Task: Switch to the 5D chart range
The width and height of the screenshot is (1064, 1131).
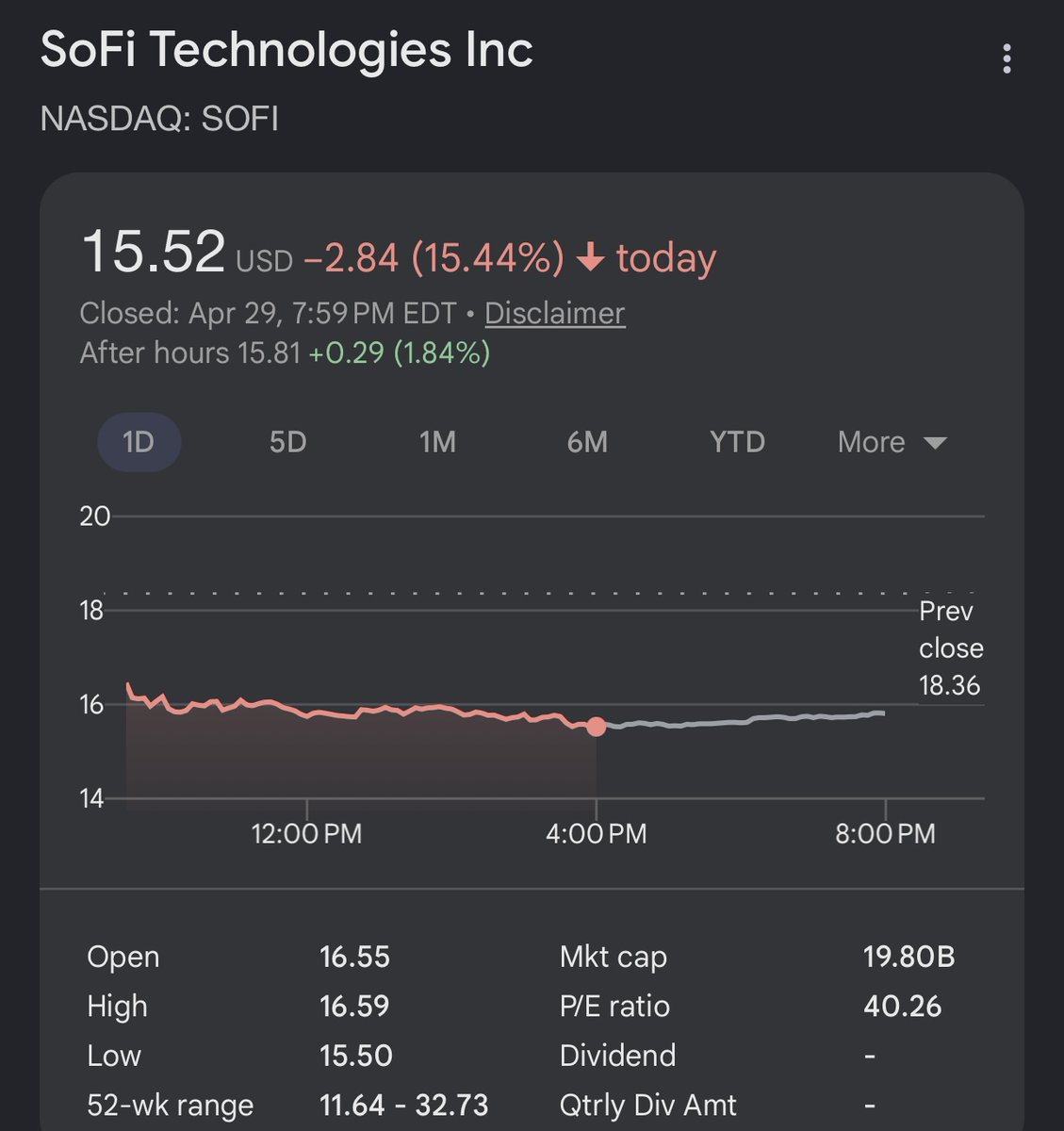Action: pyautogui.click(x=287, y=442)
